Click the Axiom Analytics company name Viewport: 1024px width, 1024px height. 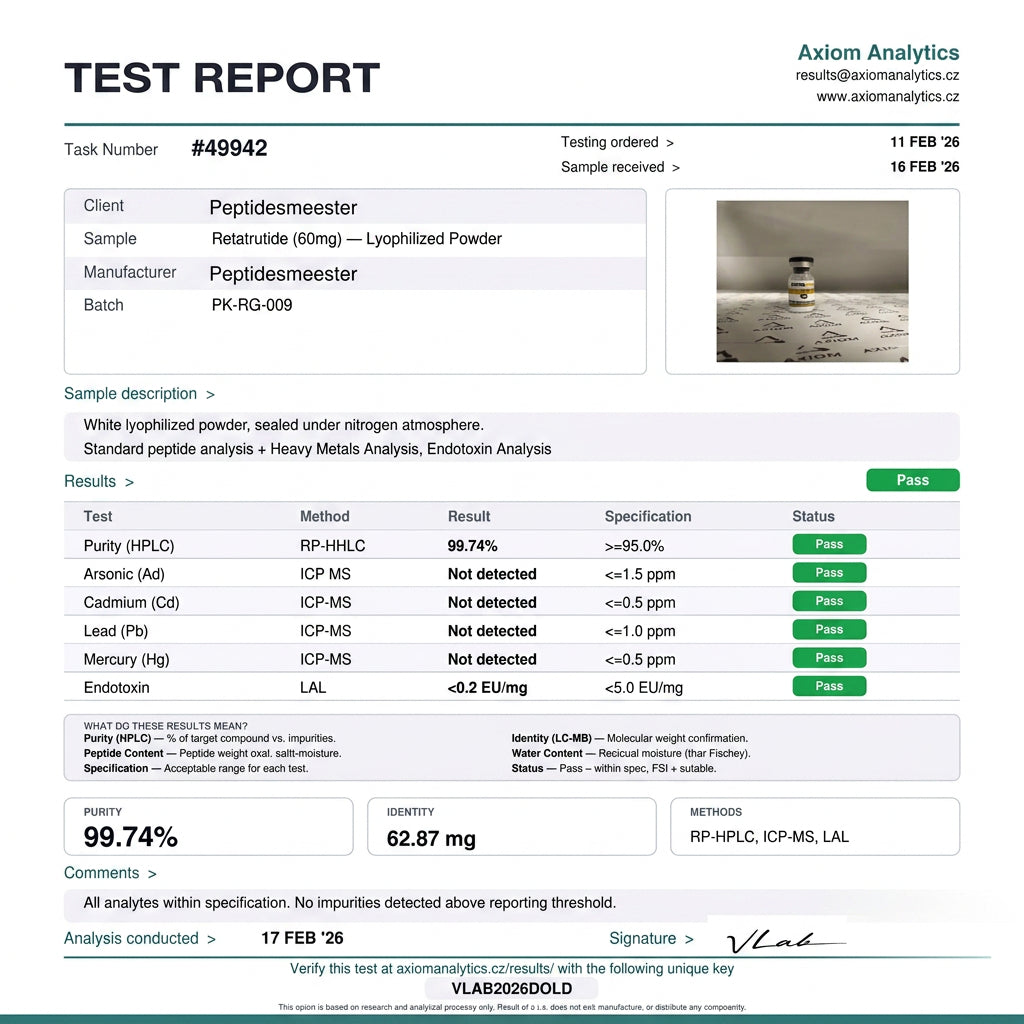click(x=878, y=52)
